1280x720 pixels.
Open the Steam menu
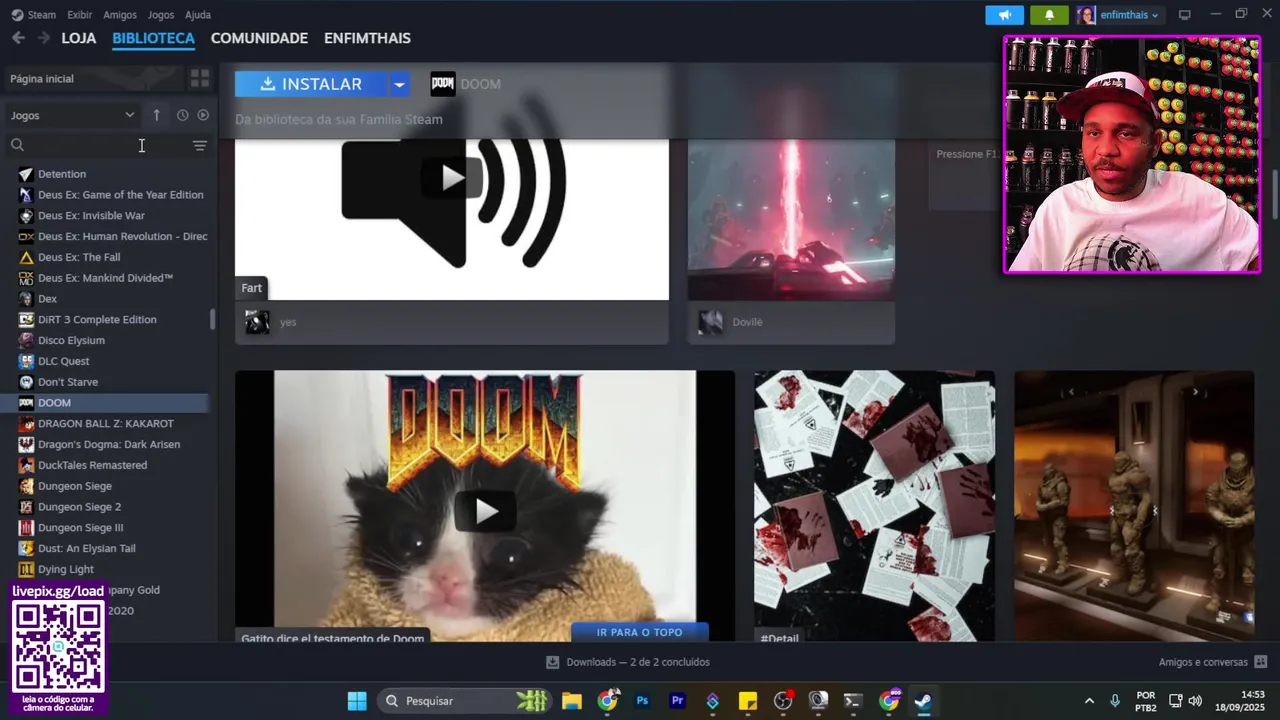click(41, 15)
